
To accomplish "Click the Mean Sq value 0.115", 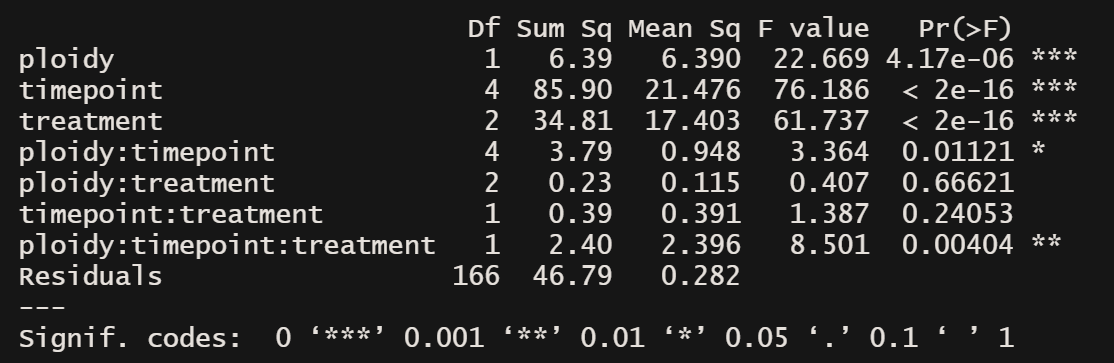I will pyautogui.click(x=701, y=184).
